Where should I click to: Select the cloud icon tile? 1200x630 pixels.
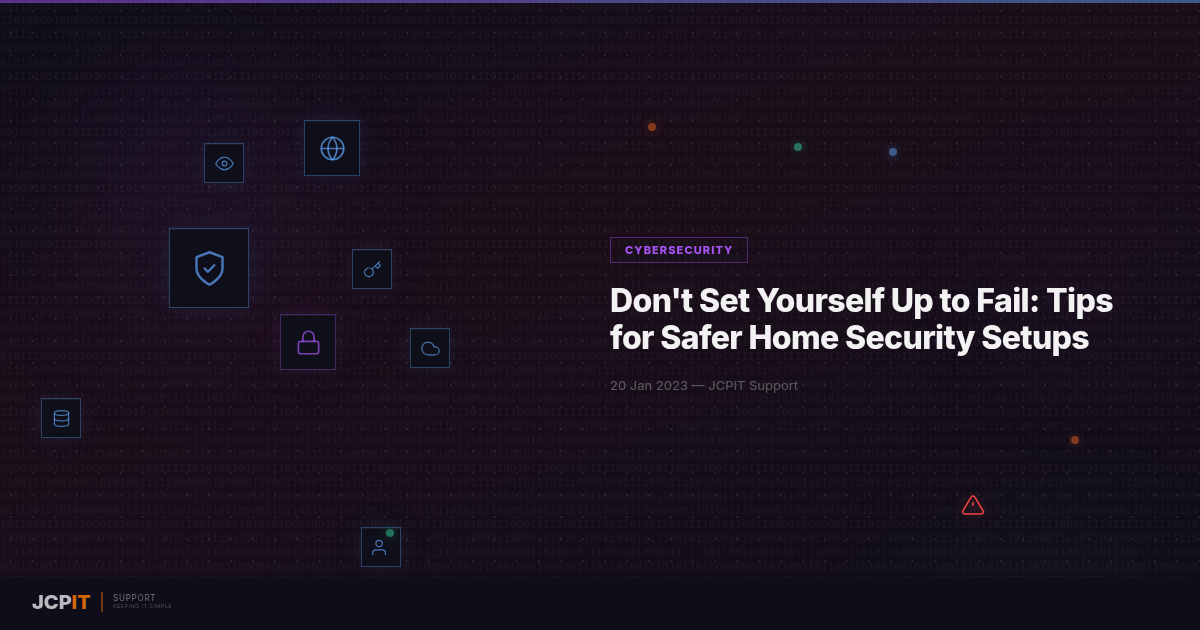[430, 348]
